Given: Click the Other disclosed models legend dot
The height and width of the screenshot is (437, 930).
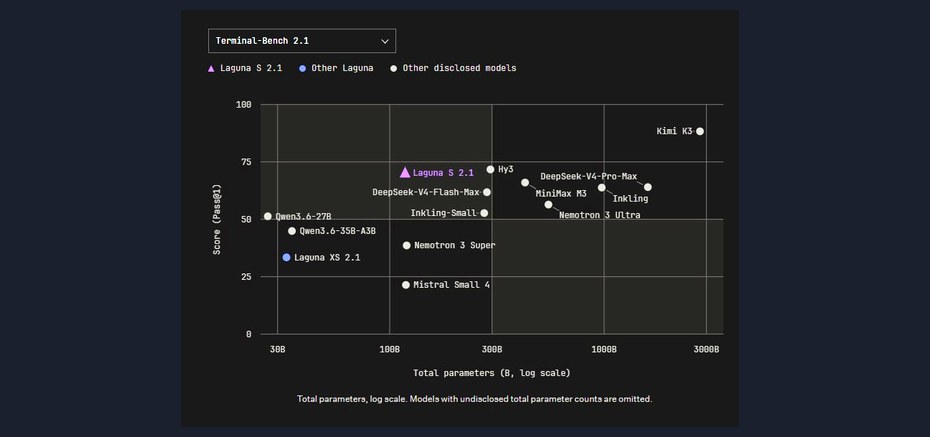Looking at the screenshot, I should click(393, 68).
